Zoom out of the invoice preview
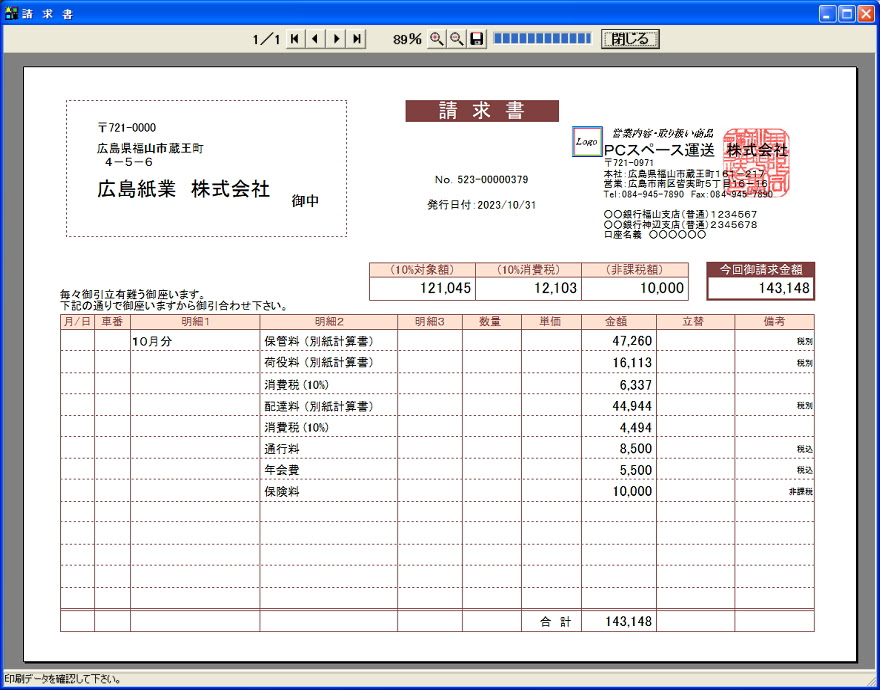 (457, 39)
